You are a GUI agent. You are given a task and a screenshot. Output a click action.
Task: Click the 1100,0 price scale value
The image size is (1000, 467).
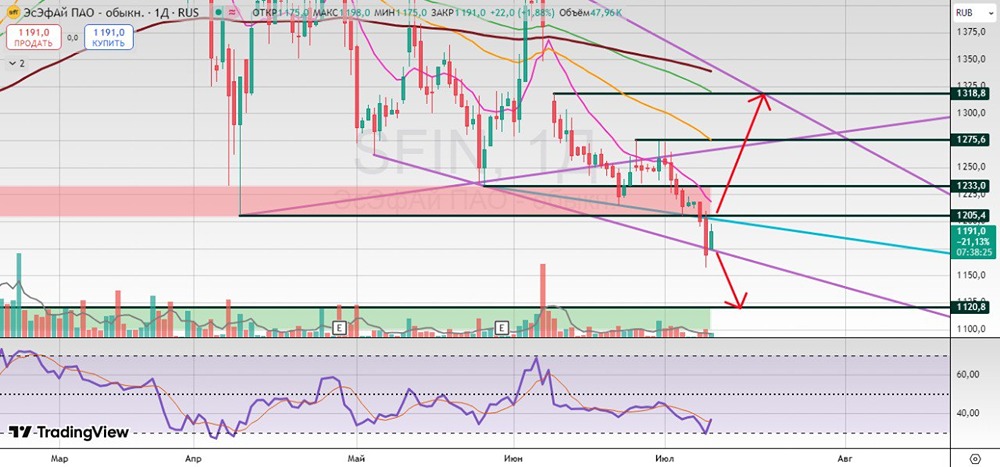click(x=972, y=329)
